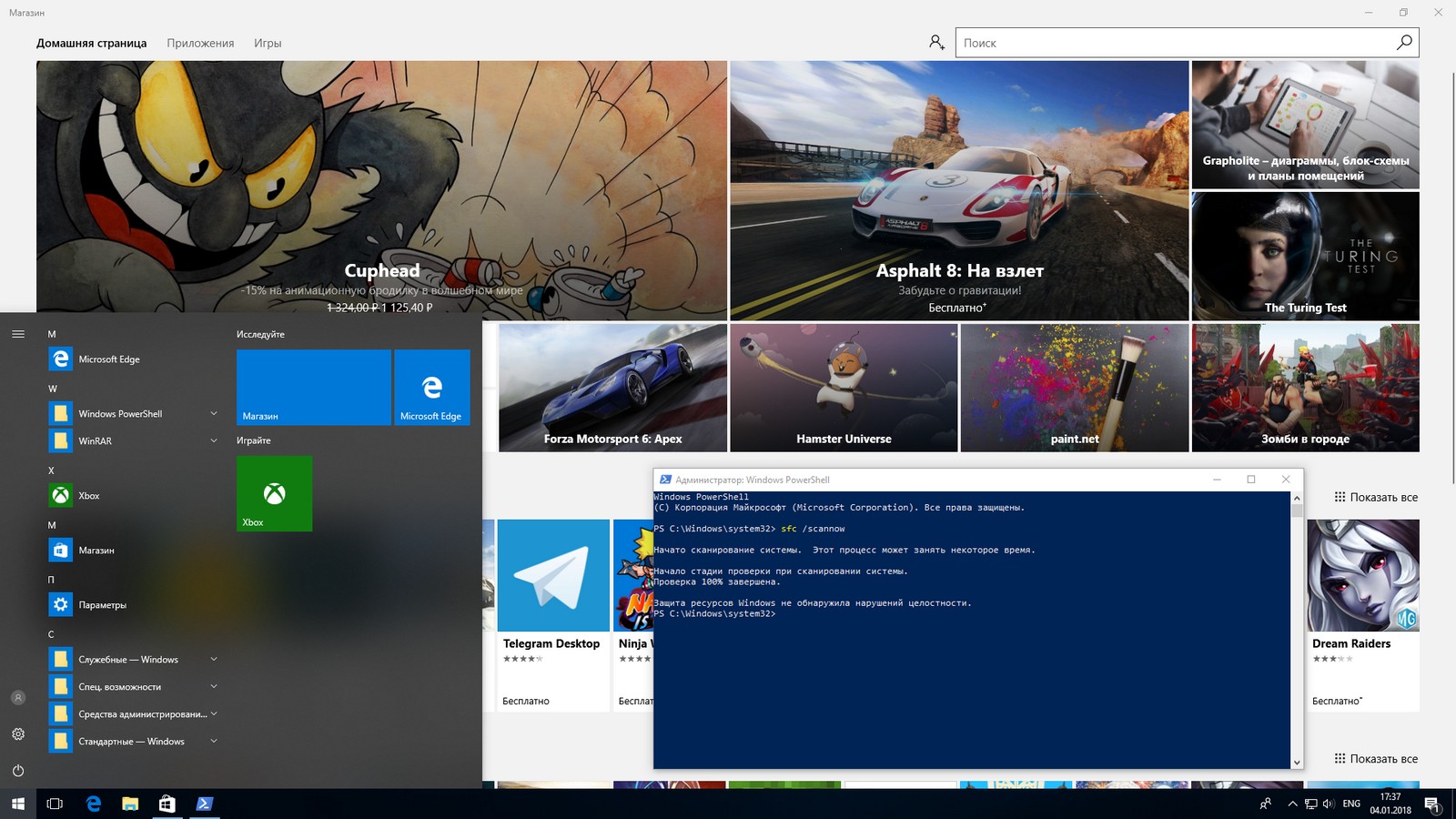Screen dimensions: 1456x819
Task: Open the Store account sign-in icon
Action: click(936, 43)
